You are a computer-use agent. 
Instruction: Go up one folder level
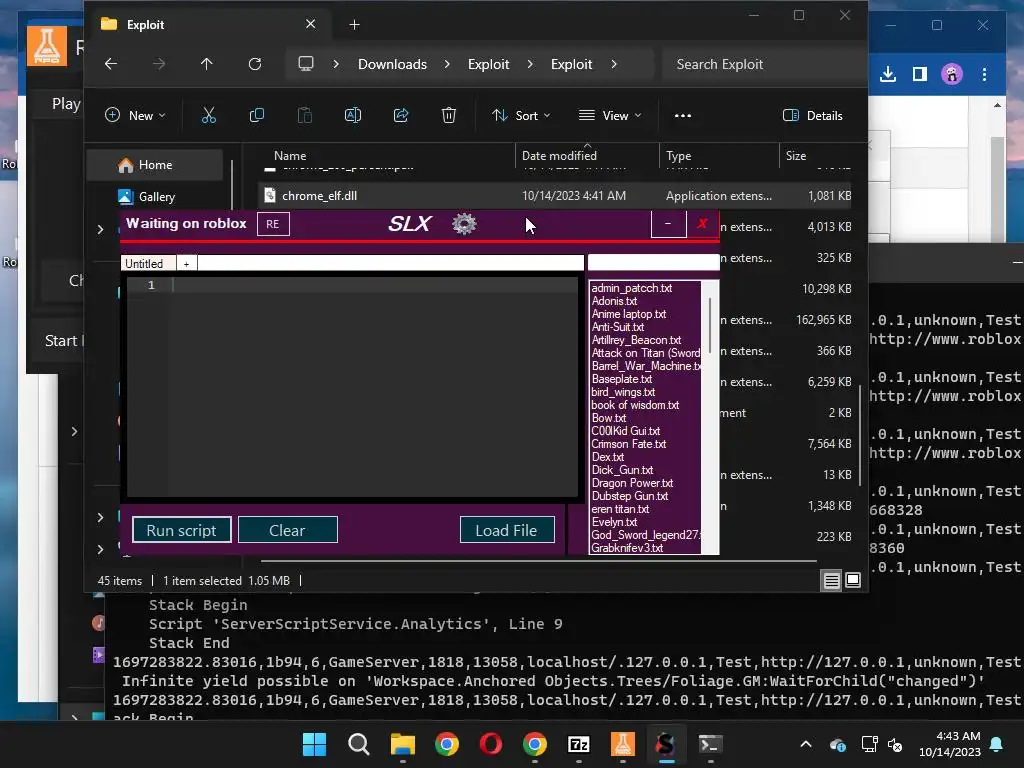coord(206,64)
